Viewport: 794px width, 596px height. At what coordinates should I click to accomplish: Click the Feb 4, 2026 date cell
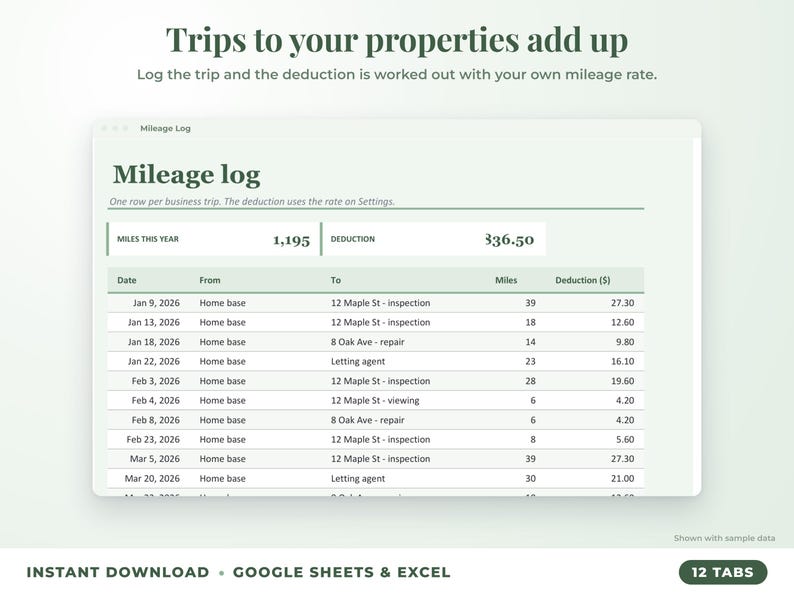coord(155,400)
